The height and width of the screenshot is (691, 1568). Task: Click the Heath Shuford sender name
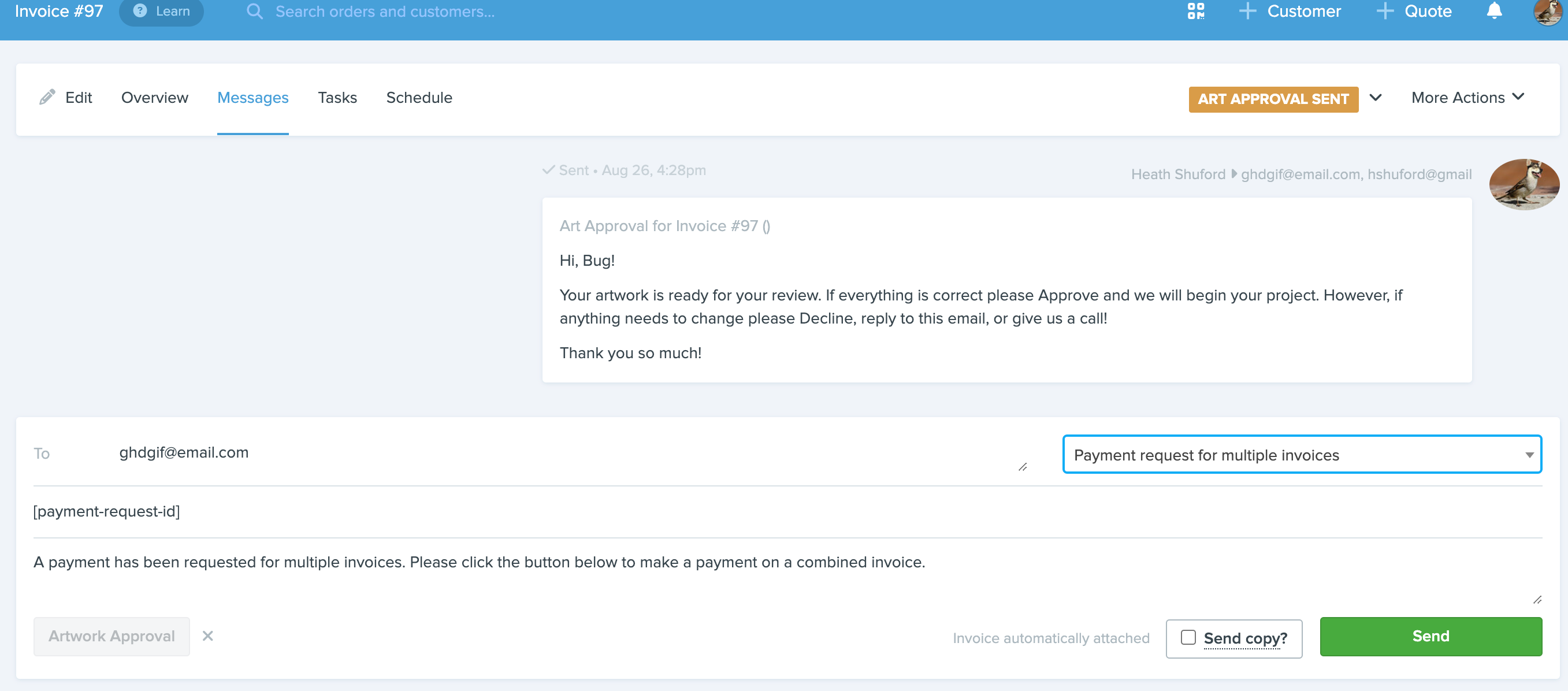click(1178, 174)
